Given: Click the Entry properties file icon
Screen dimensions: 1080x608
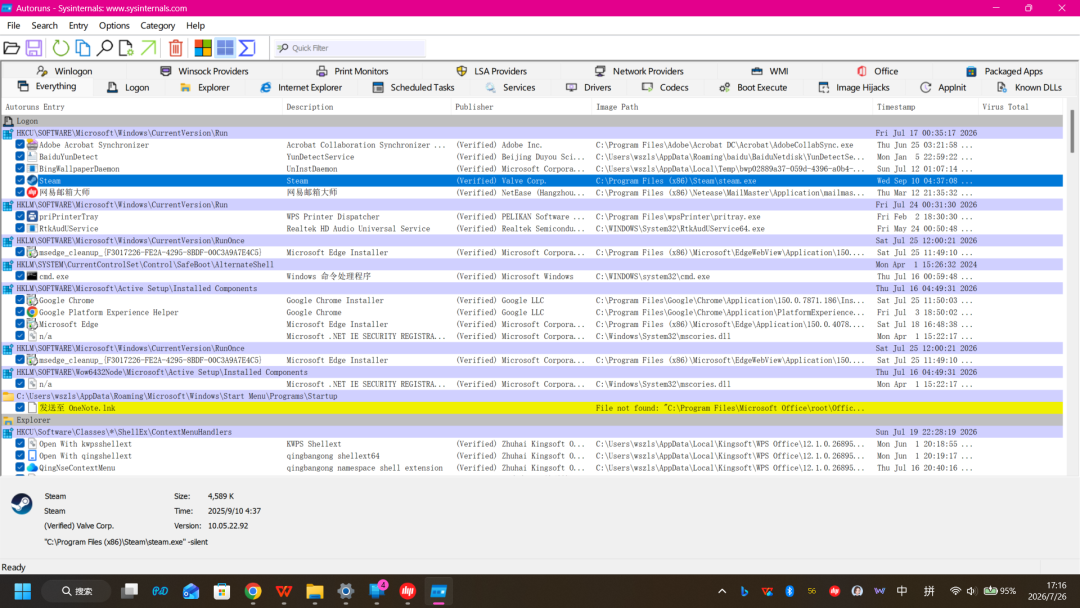Looking at the screenshot, I should tap(126, 48).
